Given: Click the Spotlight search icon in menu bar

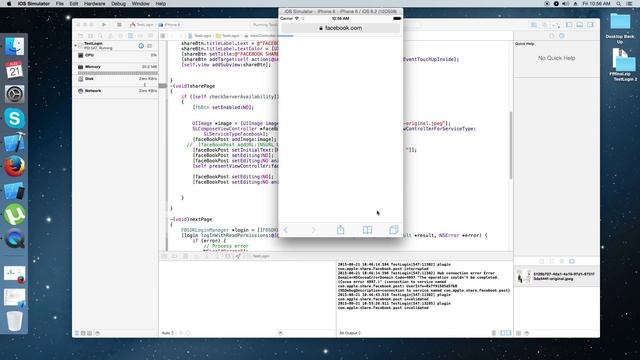Looking at the screenshot, I should [x=619, y=4].
